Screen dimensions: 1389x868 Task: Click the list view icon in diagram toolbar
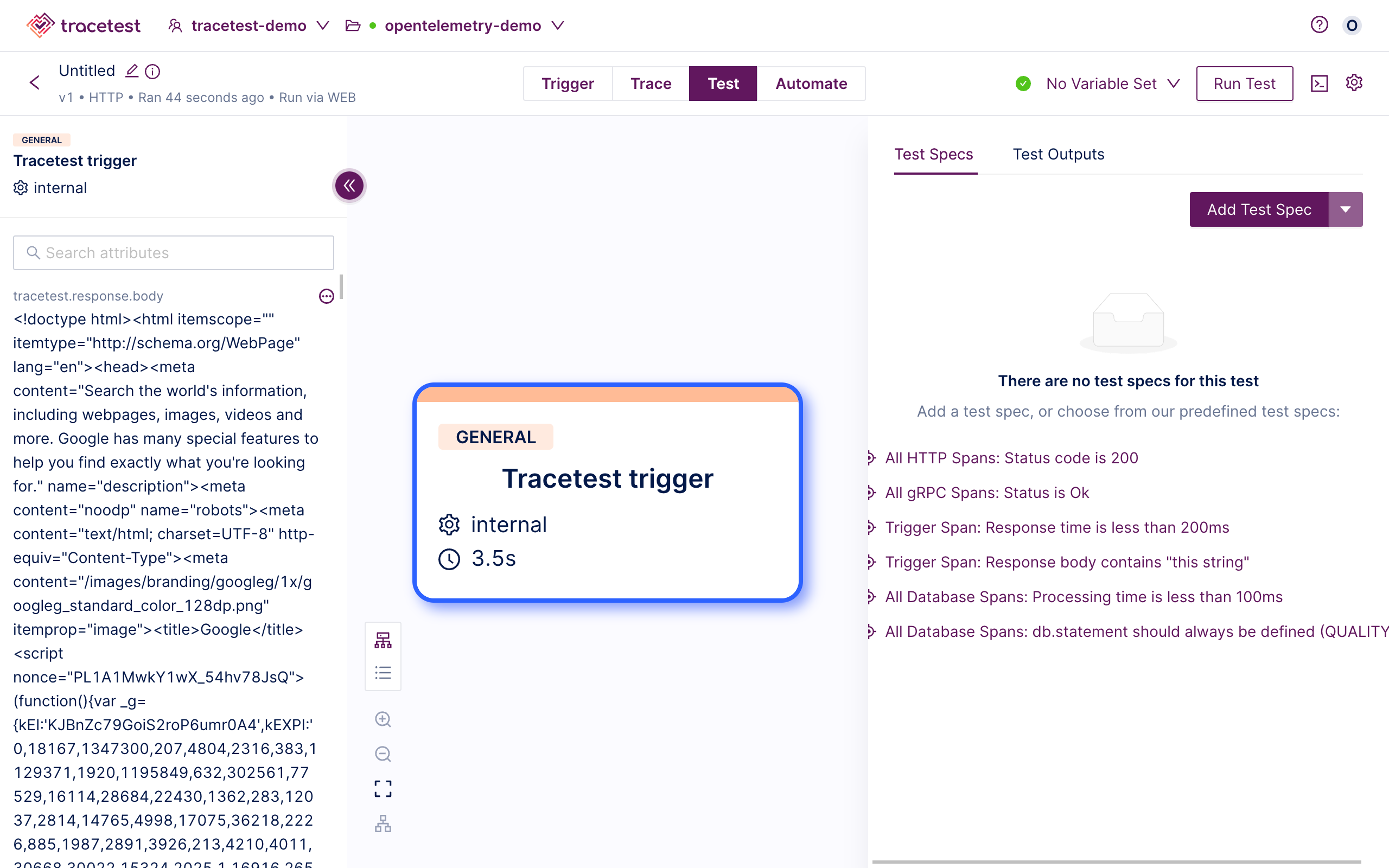[x=383, y=674]
